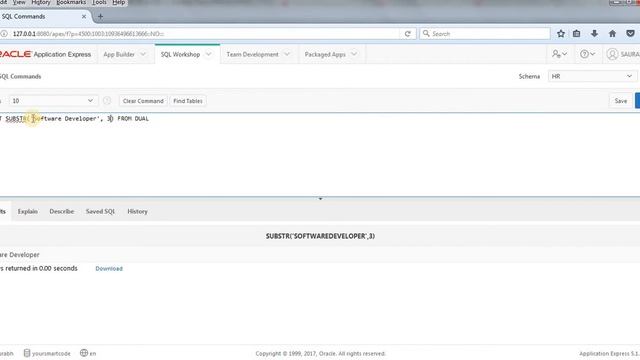Click the SUBSTR('SOFTWAREDEVELOPER',3) column header

pos(320,236)
